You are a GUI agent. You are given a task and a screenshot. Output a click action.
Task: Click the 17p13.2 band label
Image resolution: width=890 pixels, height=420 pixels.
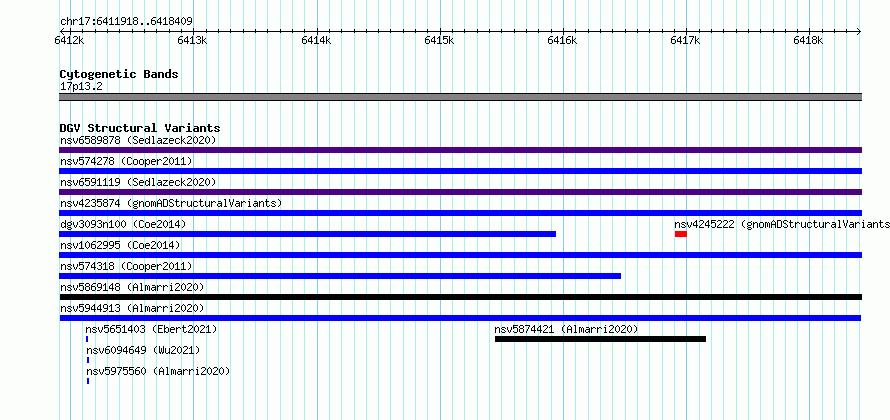[x=81, y=87]
